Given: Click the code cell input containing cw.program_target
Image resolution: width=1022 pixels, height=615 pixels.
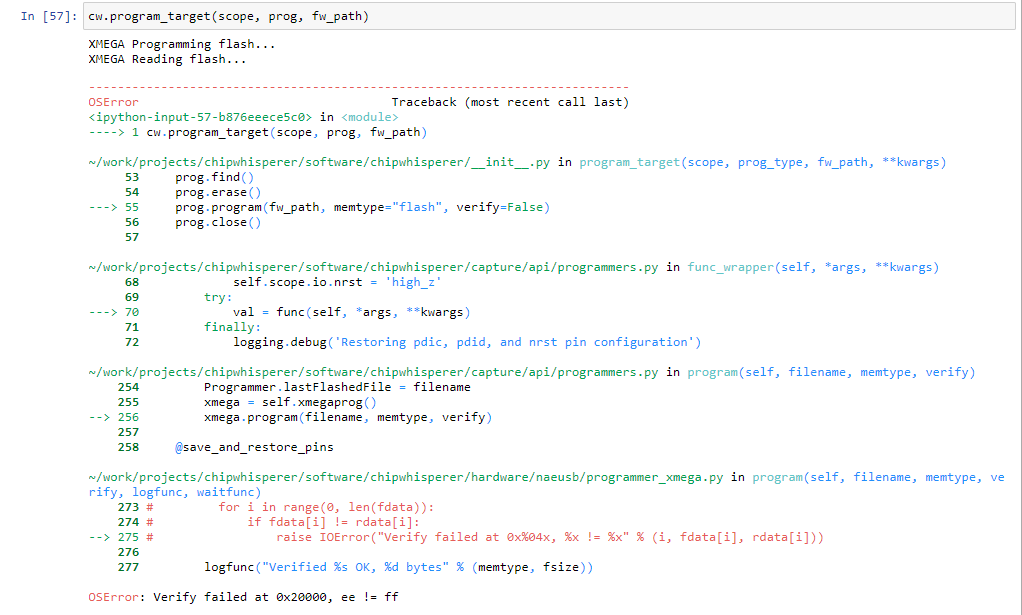Looking at the screenshot, I should coord(549,16).
